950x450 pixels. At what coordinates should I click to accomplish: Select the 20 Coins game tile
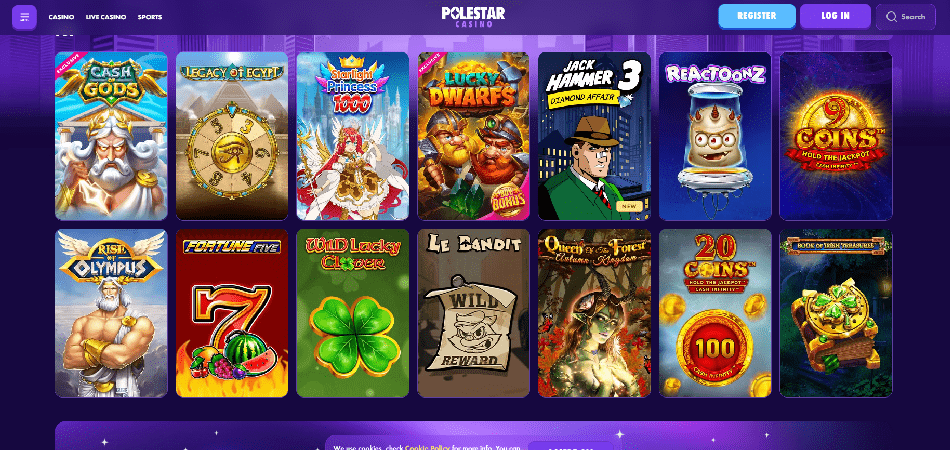pos(715,313)
